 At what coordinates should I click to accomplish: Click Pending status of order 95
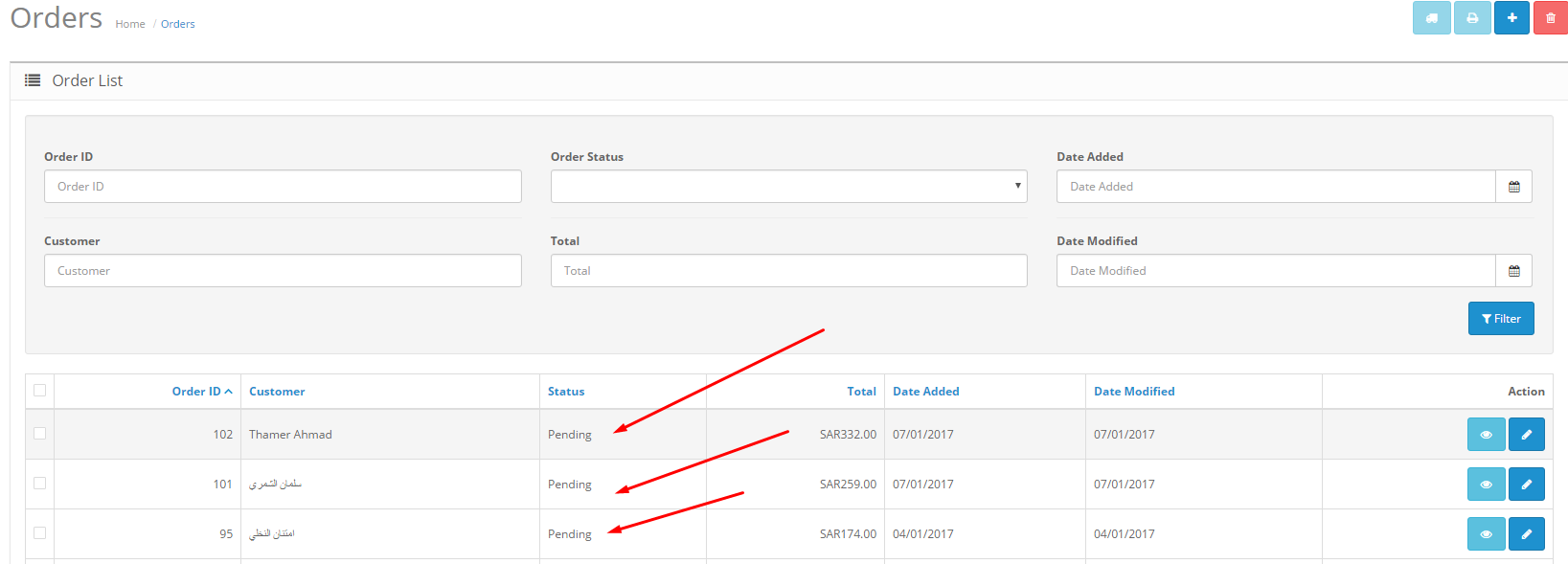(570, 534)
